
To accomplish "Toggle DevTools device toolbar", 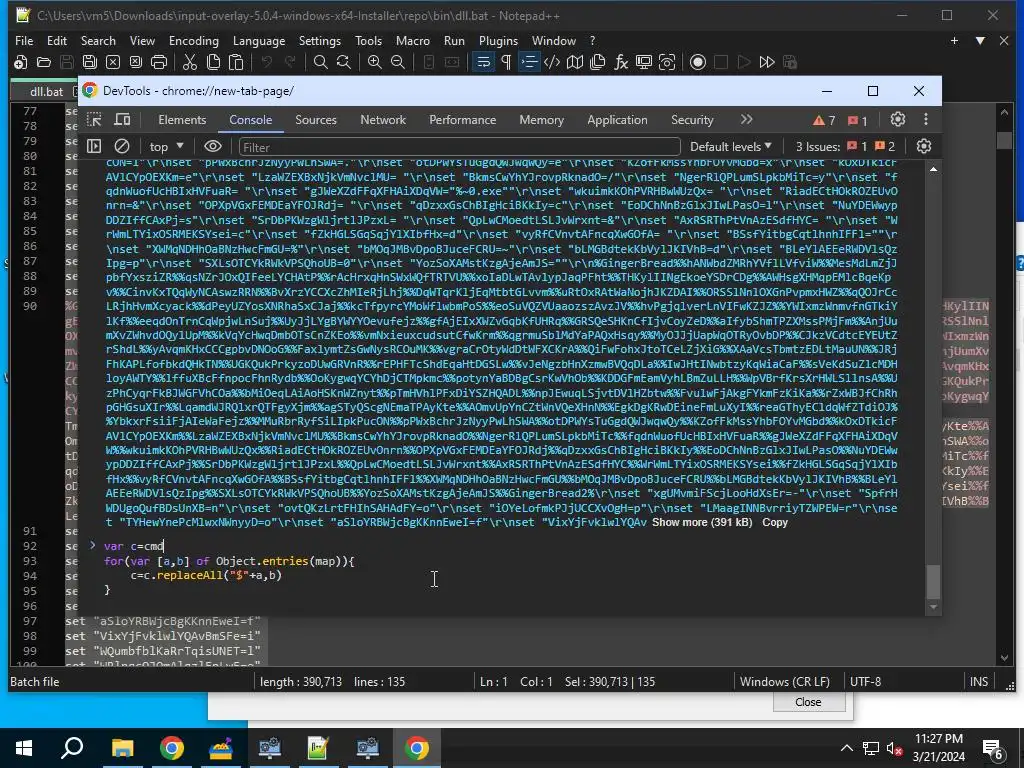I will pos(122,120).
